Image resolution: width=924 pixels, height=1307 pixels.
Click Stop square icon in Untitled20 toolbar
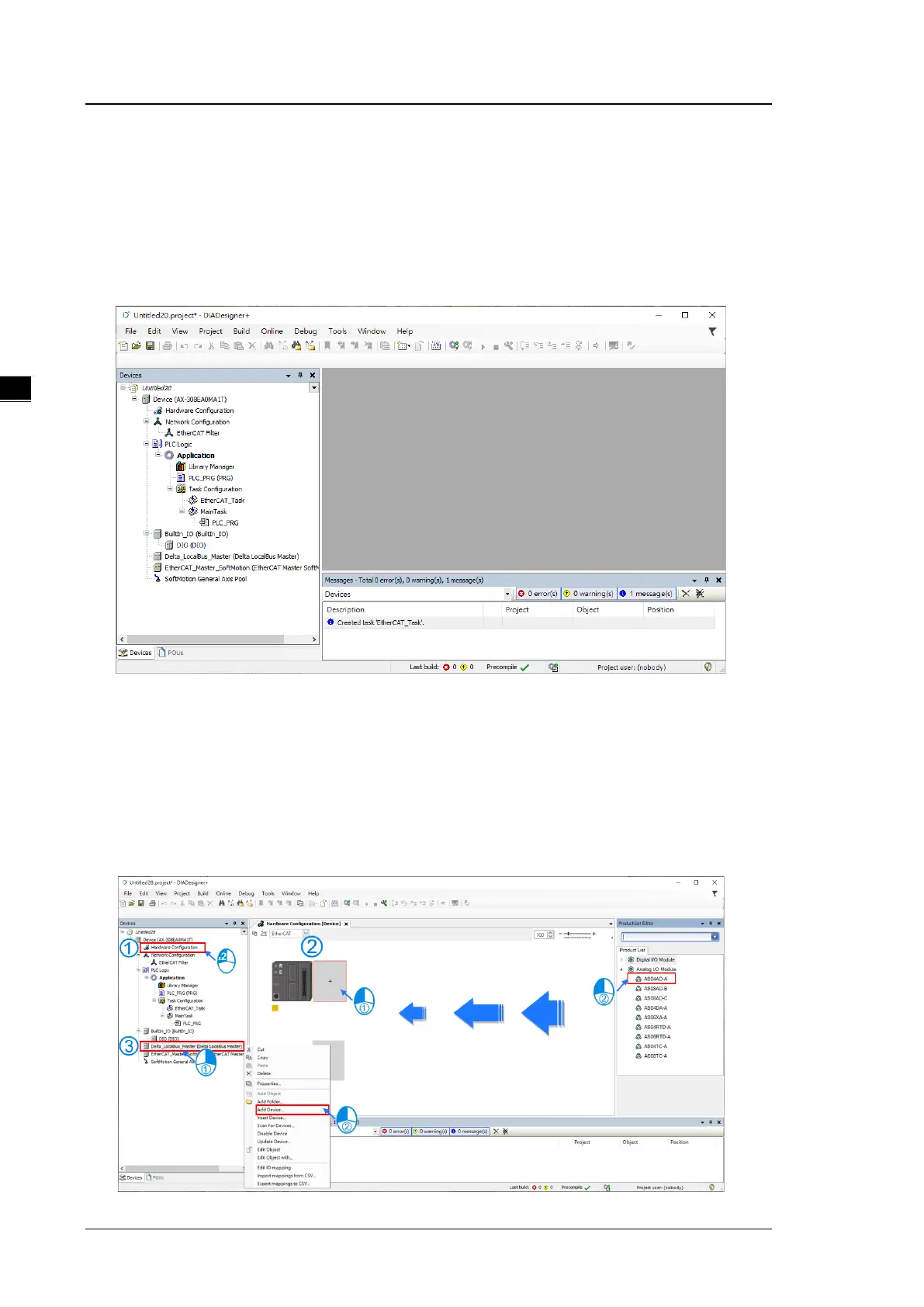pos(496,347)
